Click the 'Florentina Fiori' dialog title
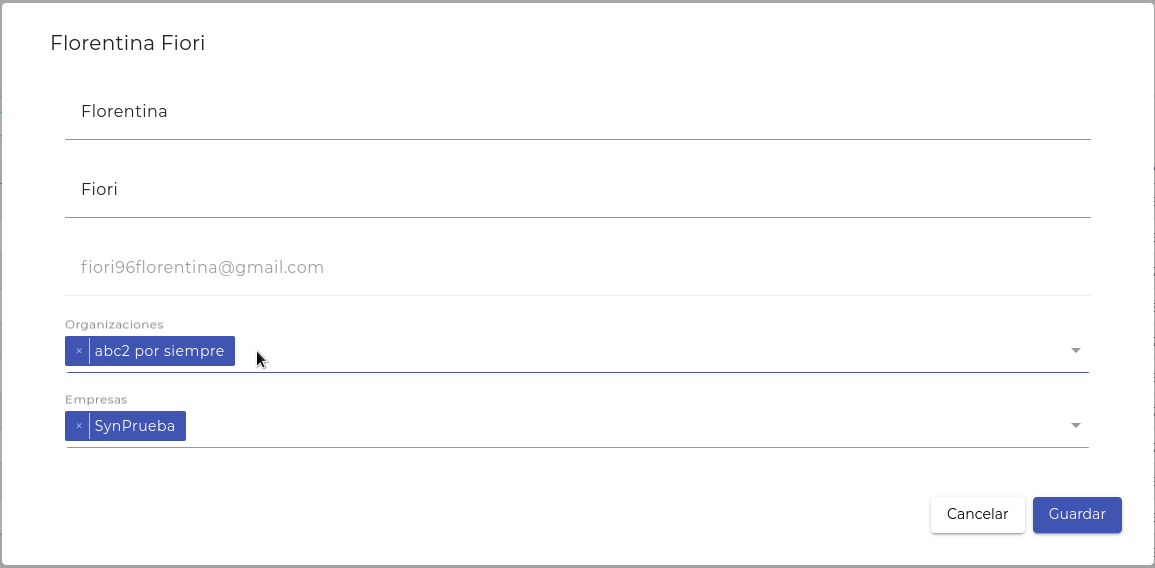Image resolution: width=1155 pixels, height=568 pixels. pyautogui.click(x=127, y=43)
